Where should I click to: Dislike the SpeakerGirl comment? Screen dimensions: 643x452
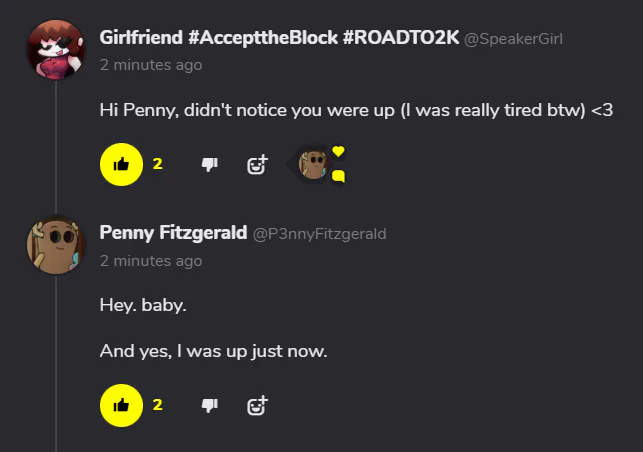(x=210, y=164)
